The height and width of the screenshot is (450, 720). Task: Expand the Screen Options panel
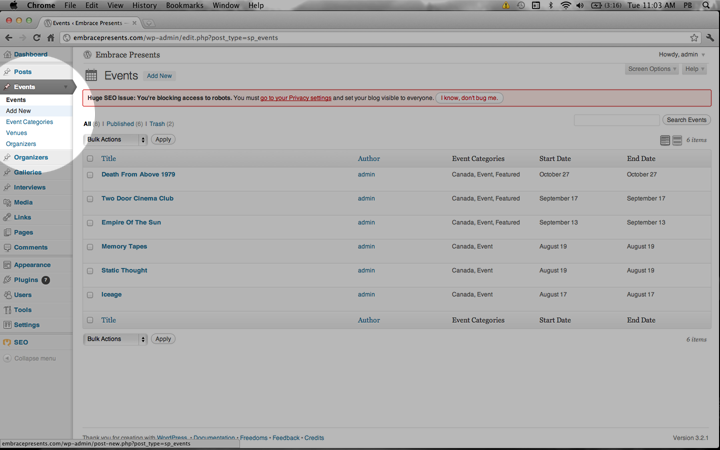coord(651,69)
